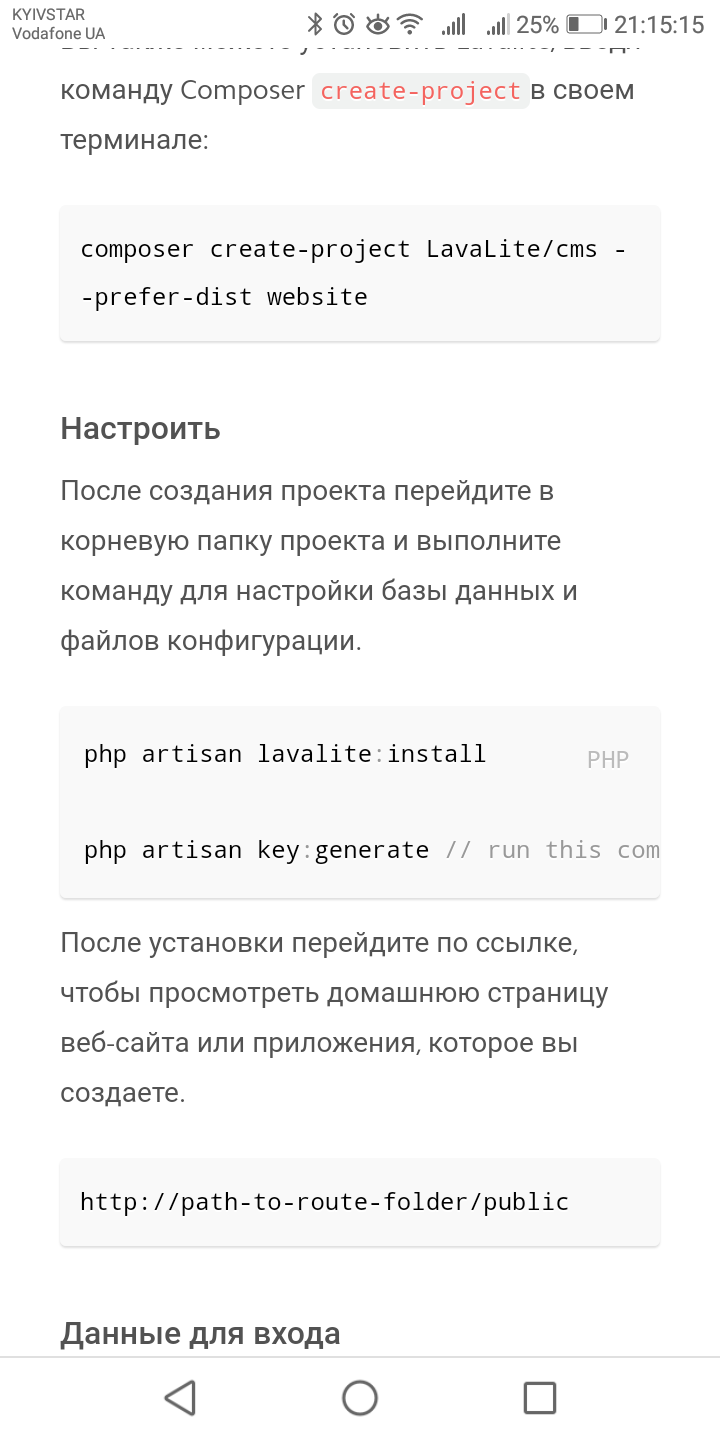Tap the second mobile signal bars icon

click(497, 24)
